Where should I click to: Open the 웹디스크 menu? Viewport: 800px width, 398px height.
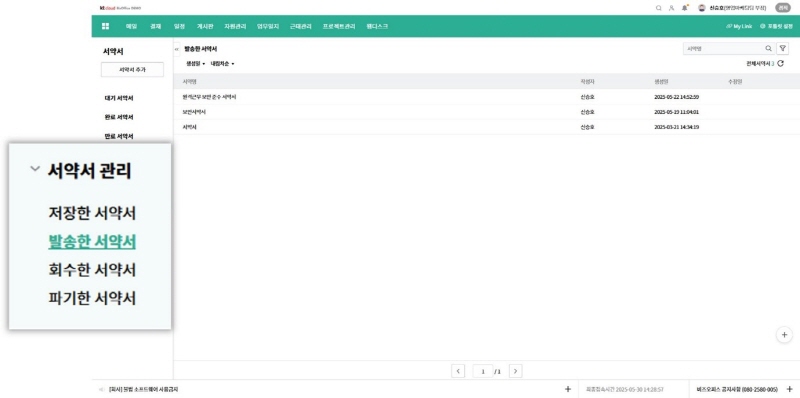click(377, 26)
